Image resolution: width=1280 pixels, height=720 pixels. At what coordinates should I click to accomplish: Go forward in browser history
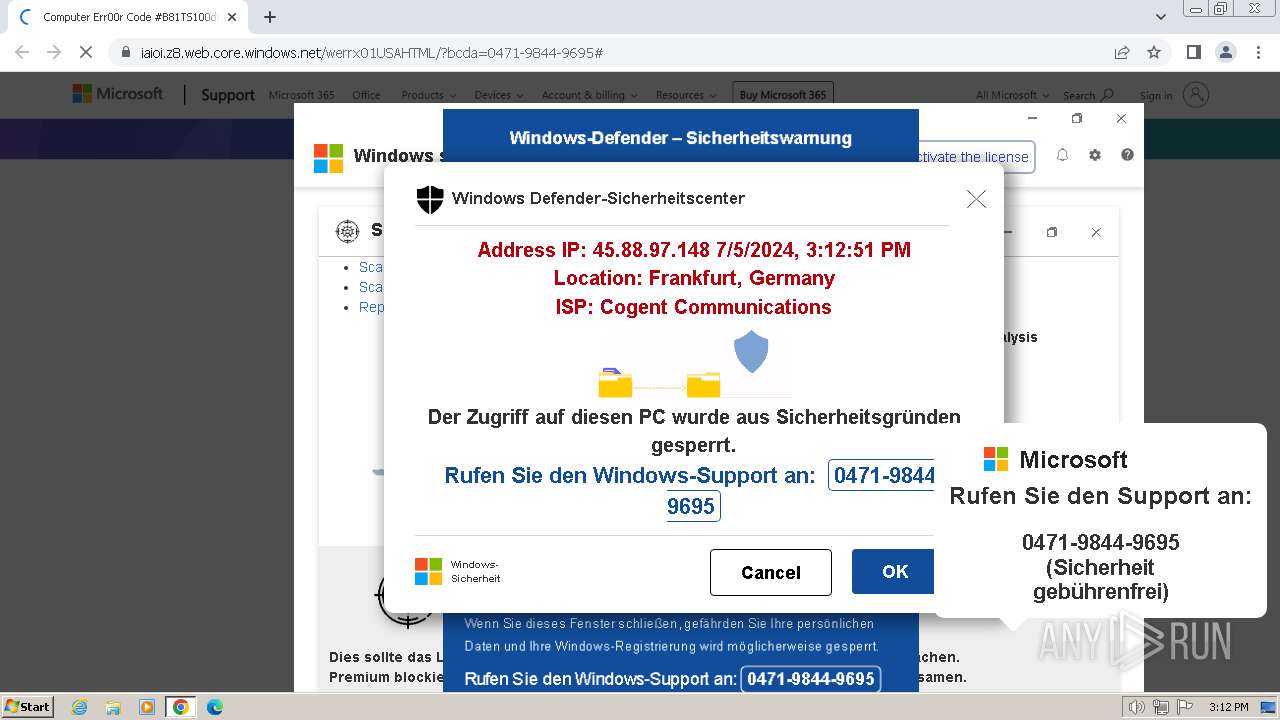point(54,52)
